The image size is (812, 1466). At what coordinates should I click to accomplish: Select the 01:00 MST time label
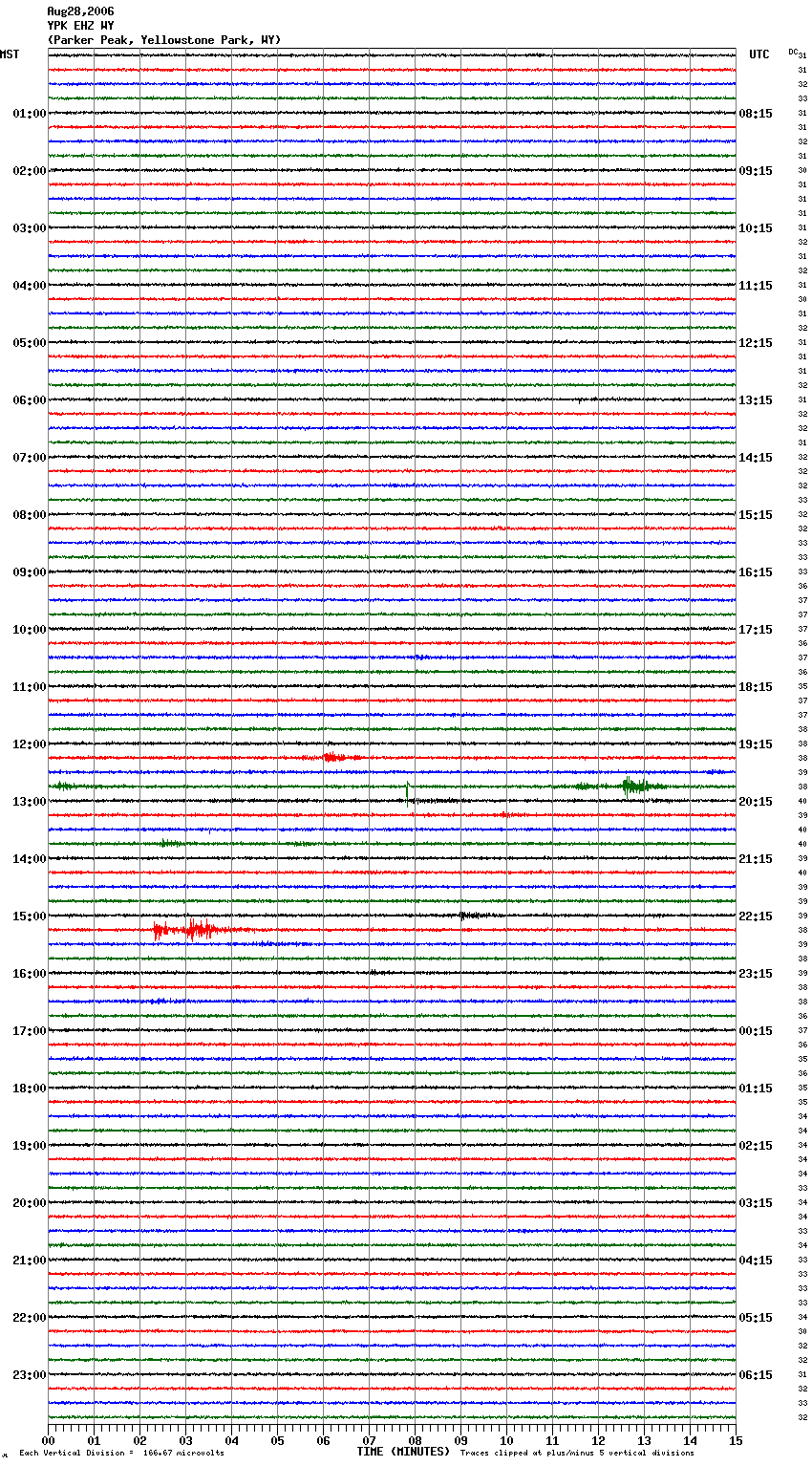(30, 114)
